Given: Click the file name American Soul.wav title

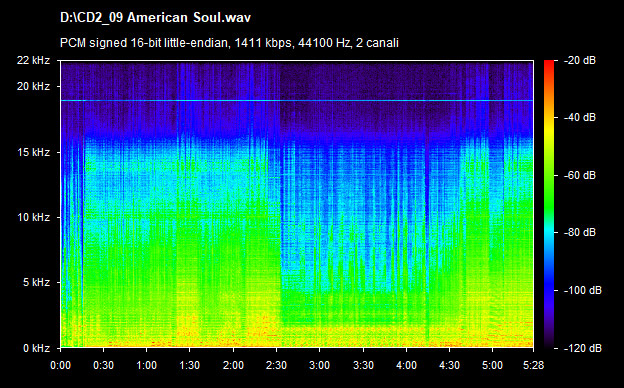Looking at the screenshot, I should 156,18.
